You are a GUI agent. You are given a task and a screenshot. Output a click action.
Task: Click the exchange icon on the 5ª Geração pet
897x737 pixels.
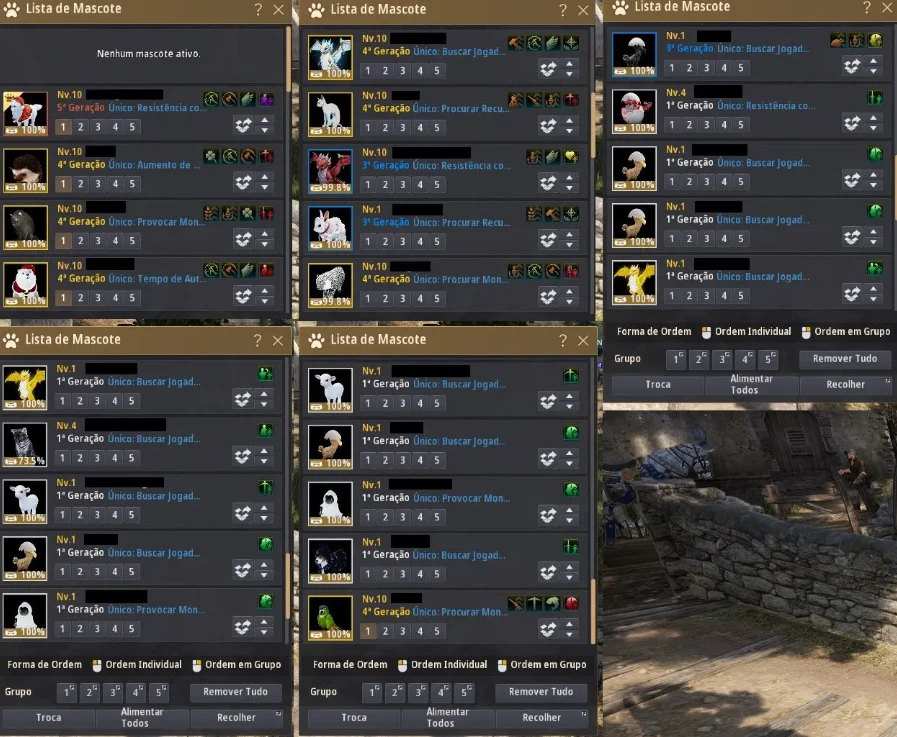click(244, 125)
